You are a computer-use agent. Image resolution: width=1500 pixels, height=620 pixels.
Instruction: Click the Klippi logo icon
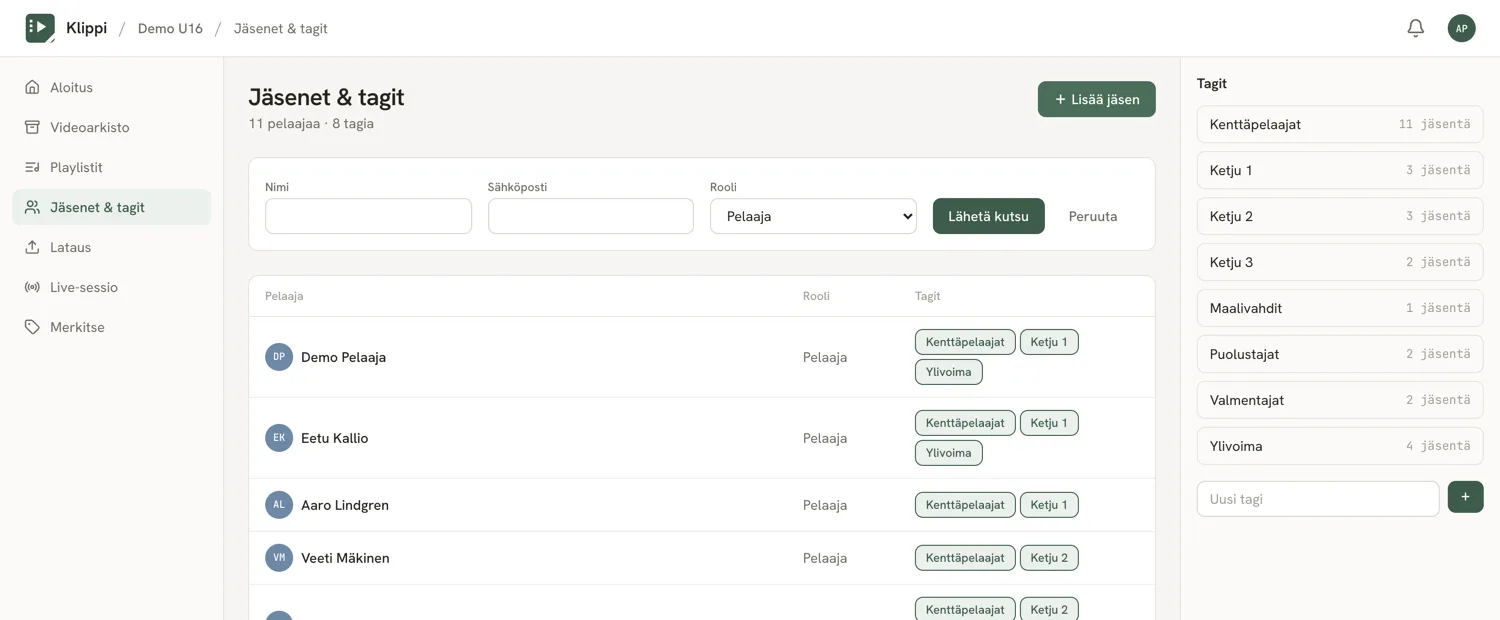[40, 28]
